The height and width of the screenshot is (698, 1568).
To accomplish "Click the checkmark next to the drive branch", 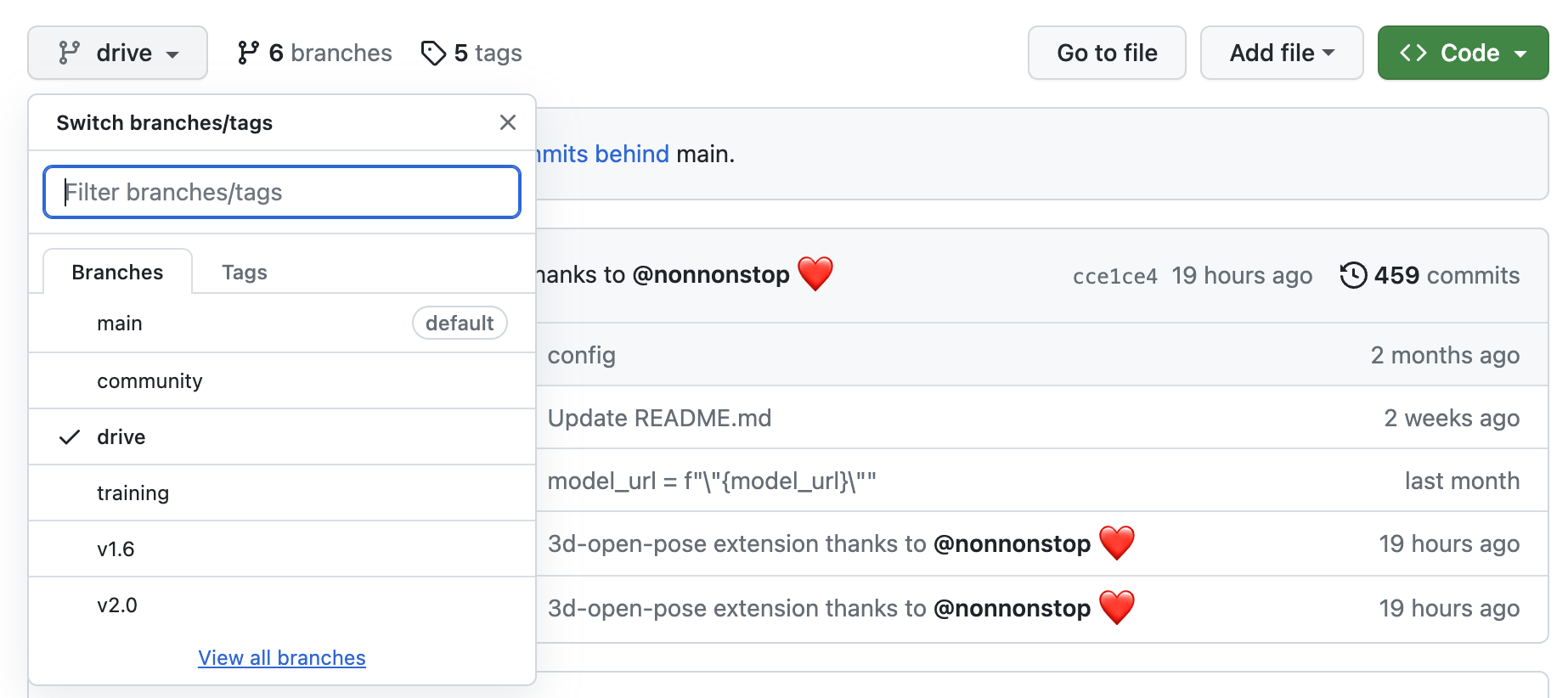I will [70, 436].
